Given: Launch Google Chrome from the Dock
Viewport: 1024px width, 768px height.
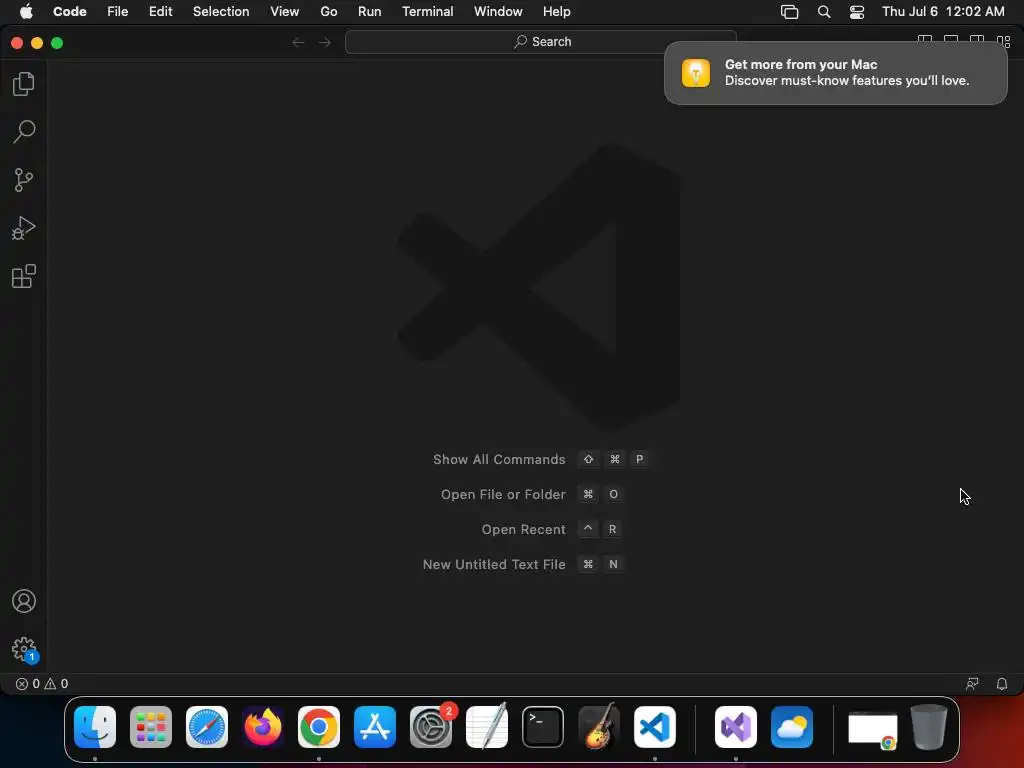Looking at the screenshot, I should pos(319,727).
